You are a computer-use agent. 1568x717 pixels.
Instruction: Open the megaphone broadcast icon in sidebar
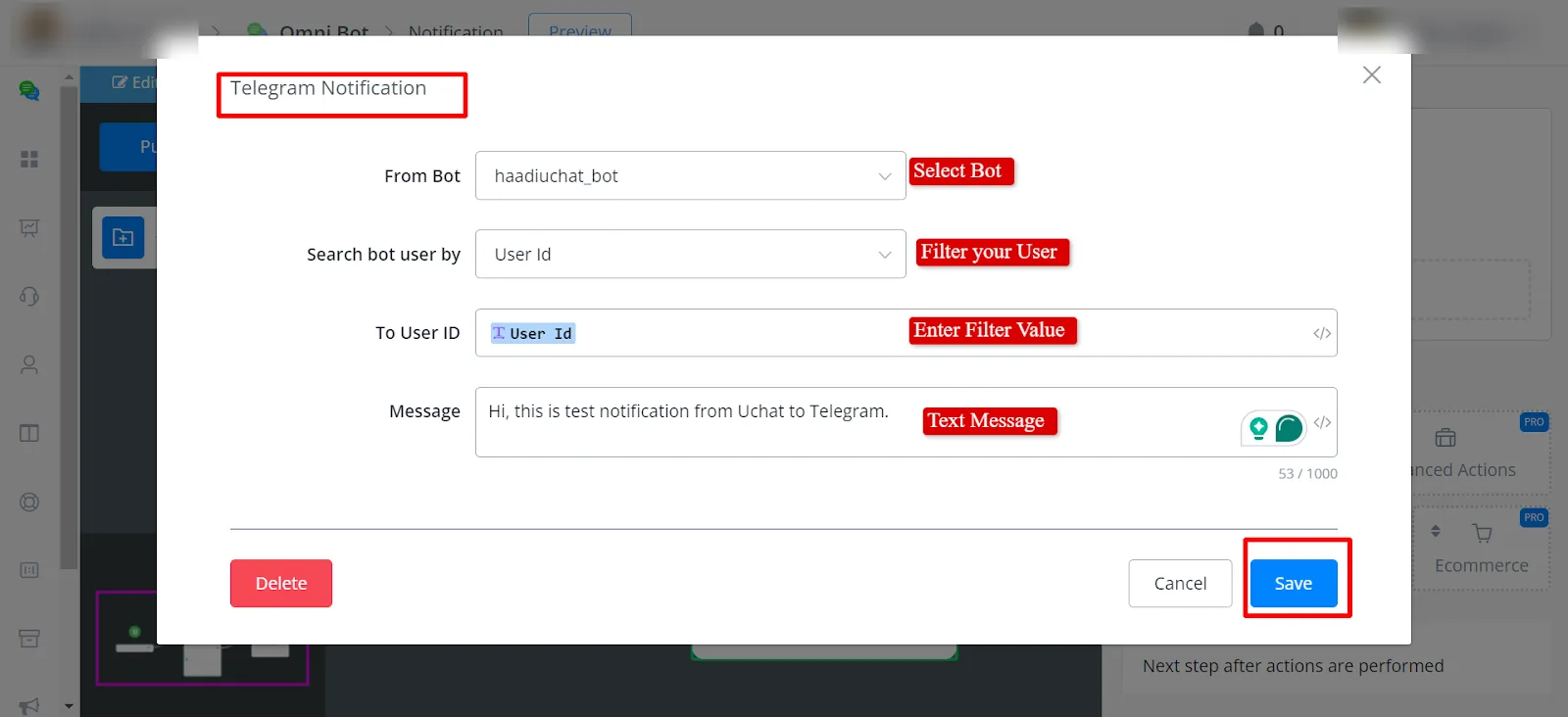point(29,704)
